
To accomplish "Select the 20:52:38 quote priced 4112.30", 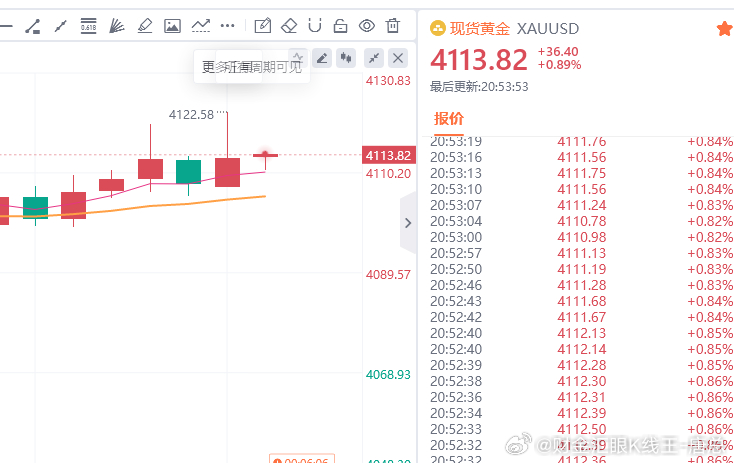I will click(x=581, y=381).
